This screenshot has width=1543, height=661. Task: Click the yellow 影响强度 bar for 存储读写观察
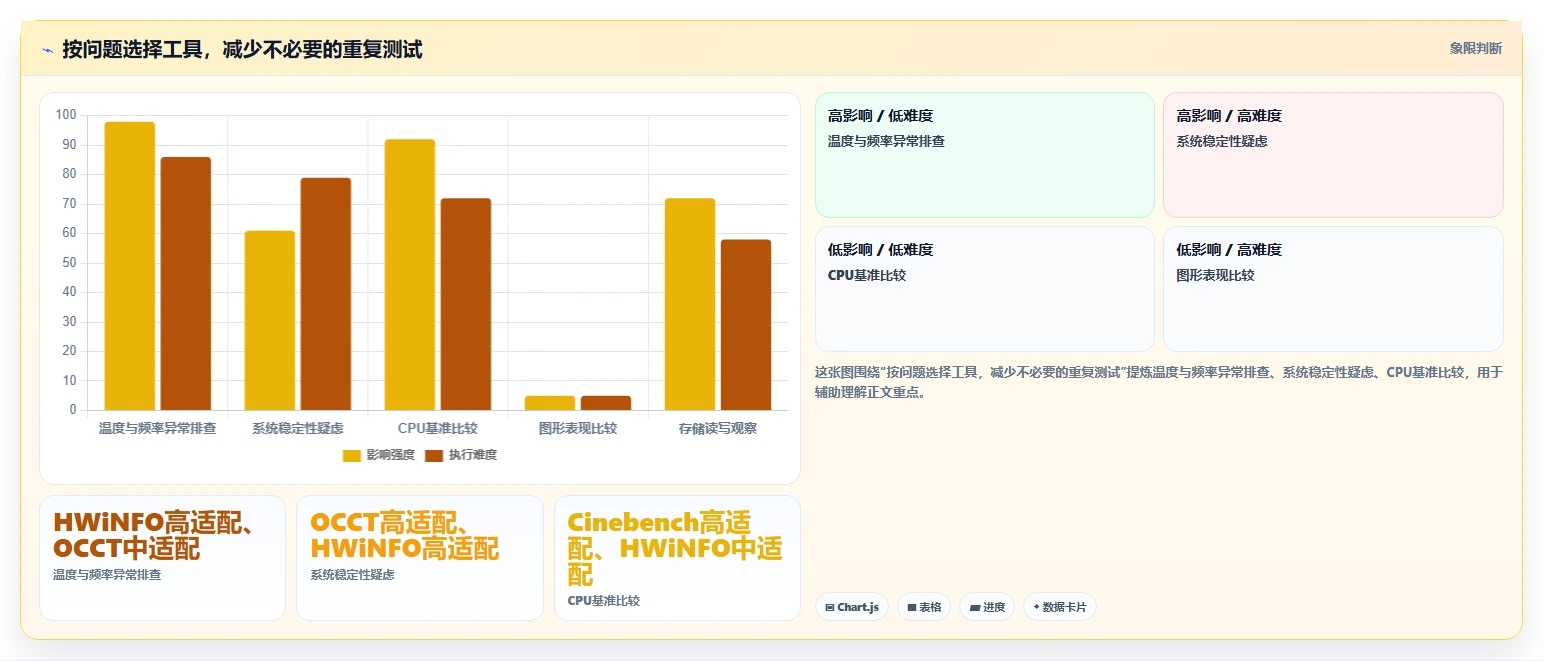pyautogui.click(x=690, y=304)
